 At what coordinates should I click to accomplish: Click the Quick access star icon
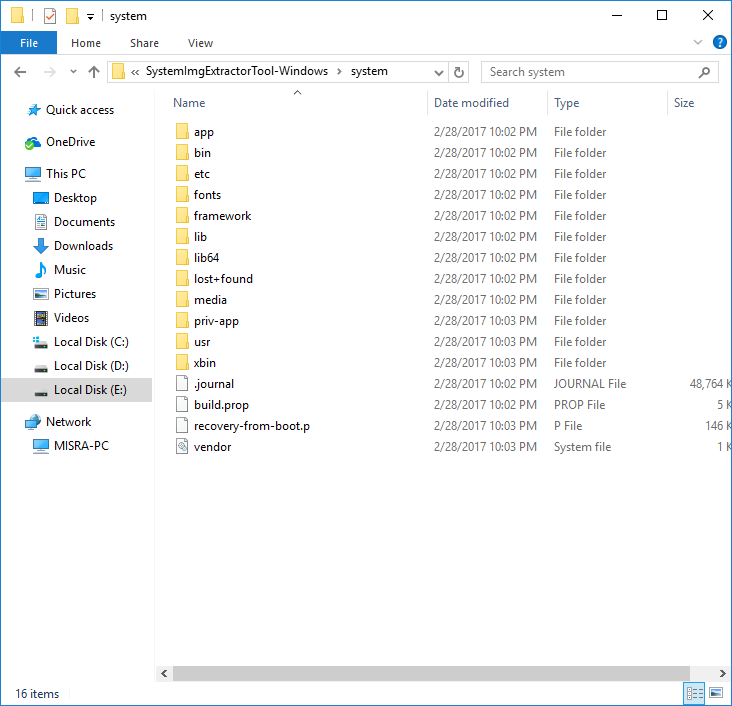pos(34,110)
